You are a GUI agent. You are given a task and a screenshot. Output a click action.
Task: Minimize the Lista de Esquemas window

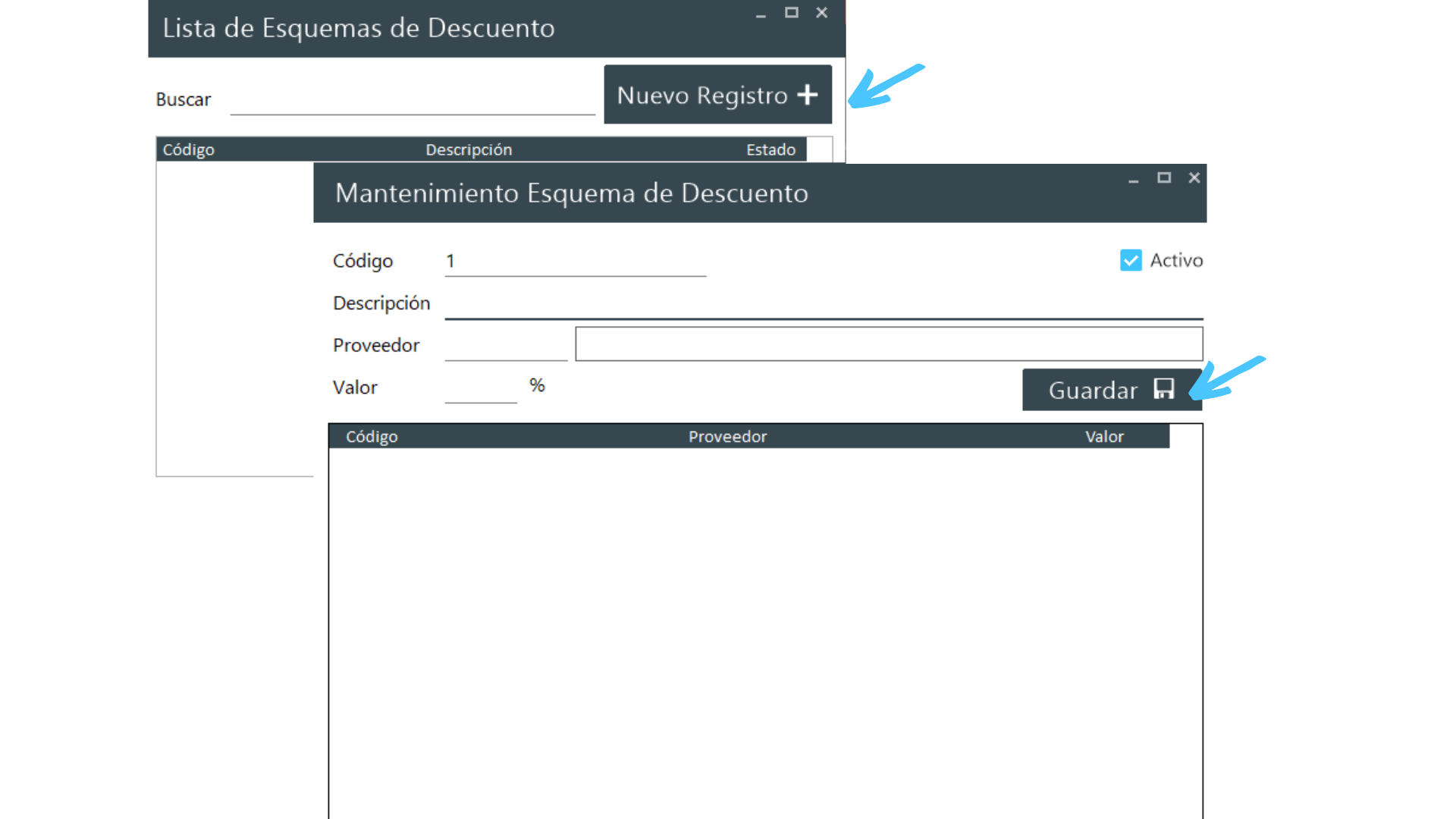tap(761, 14)
